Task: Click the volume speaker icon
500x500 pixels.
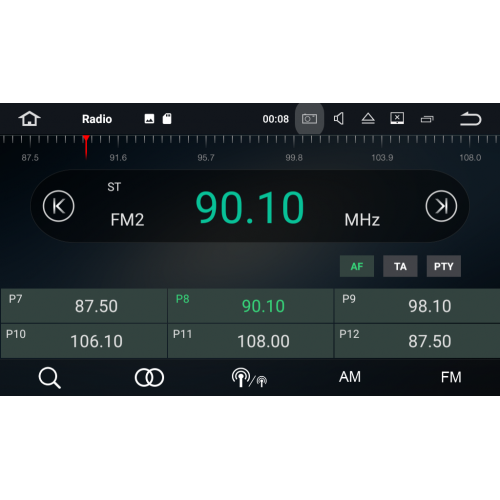Action: tap(339, 119)
